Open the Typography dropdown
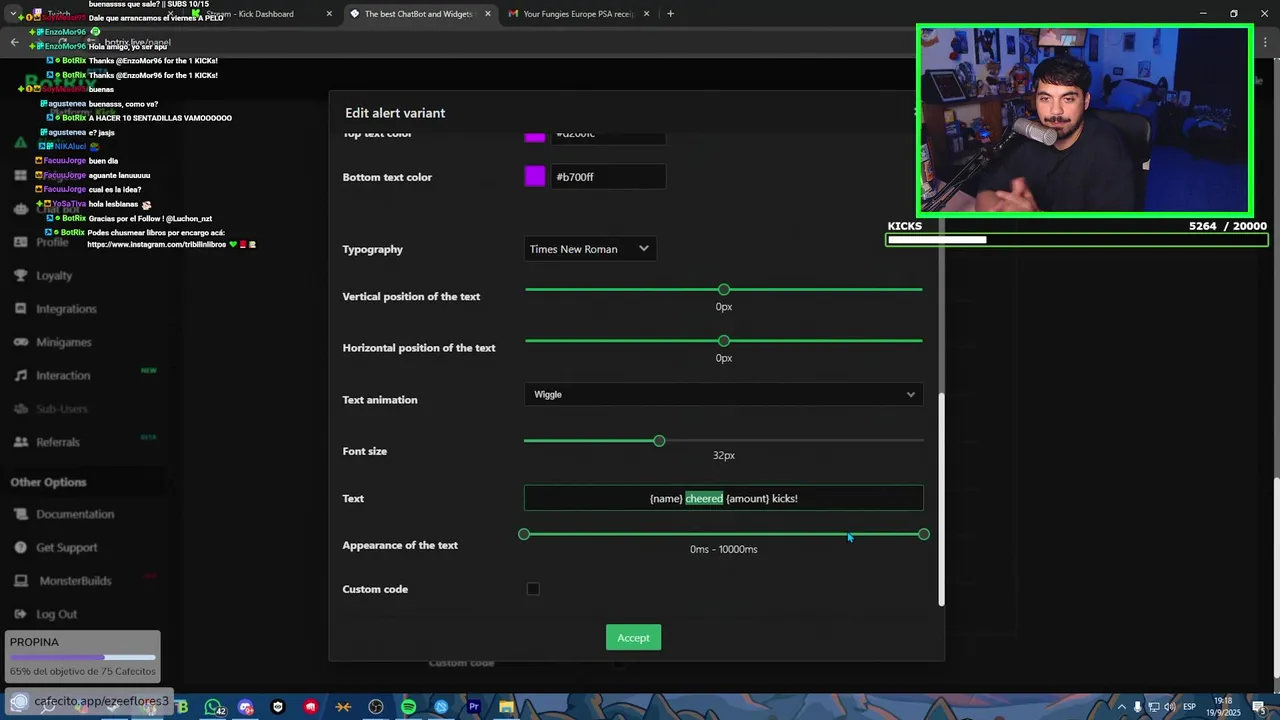1280x720 pixels. point(590,249)
